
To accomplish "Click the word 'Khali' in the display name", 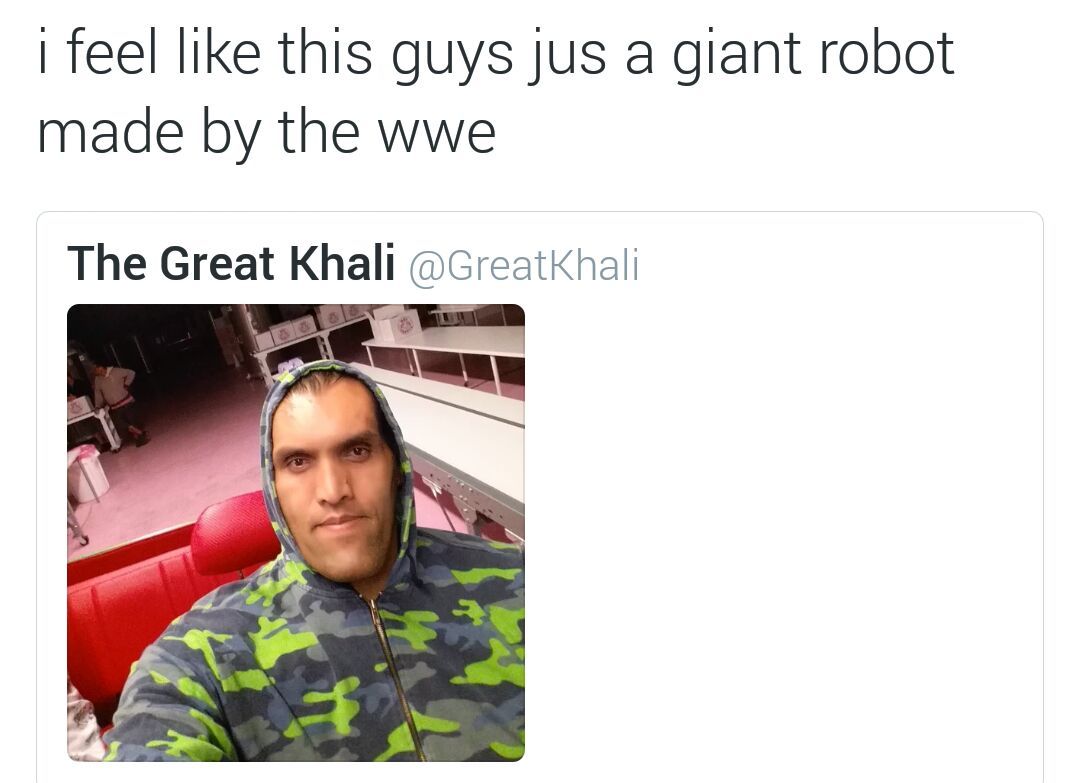I will pyautogui.click(x=342, y=263).
